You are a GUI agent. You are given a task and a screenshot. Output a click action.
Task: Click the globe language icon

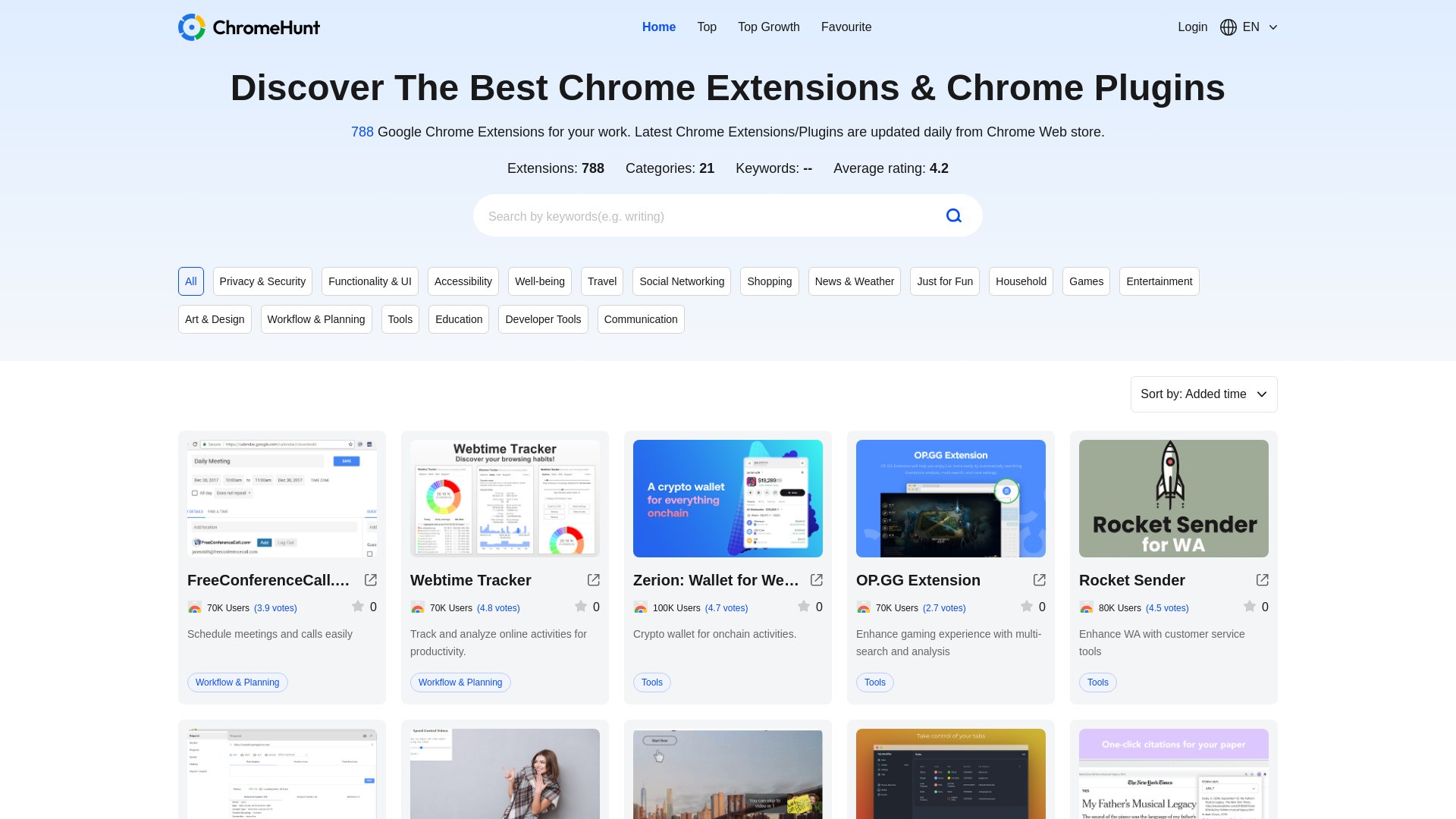1228,27
